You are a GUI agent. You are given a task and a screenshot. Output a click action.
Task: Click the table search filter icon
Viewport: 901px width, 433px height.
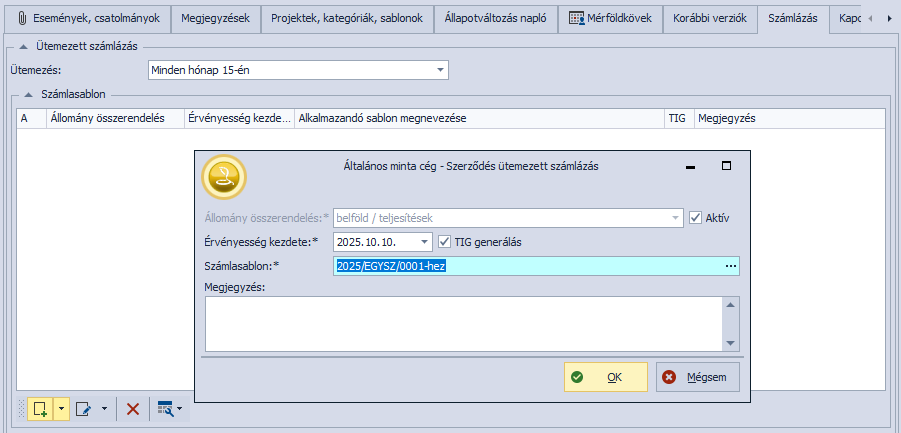(165, 408)
